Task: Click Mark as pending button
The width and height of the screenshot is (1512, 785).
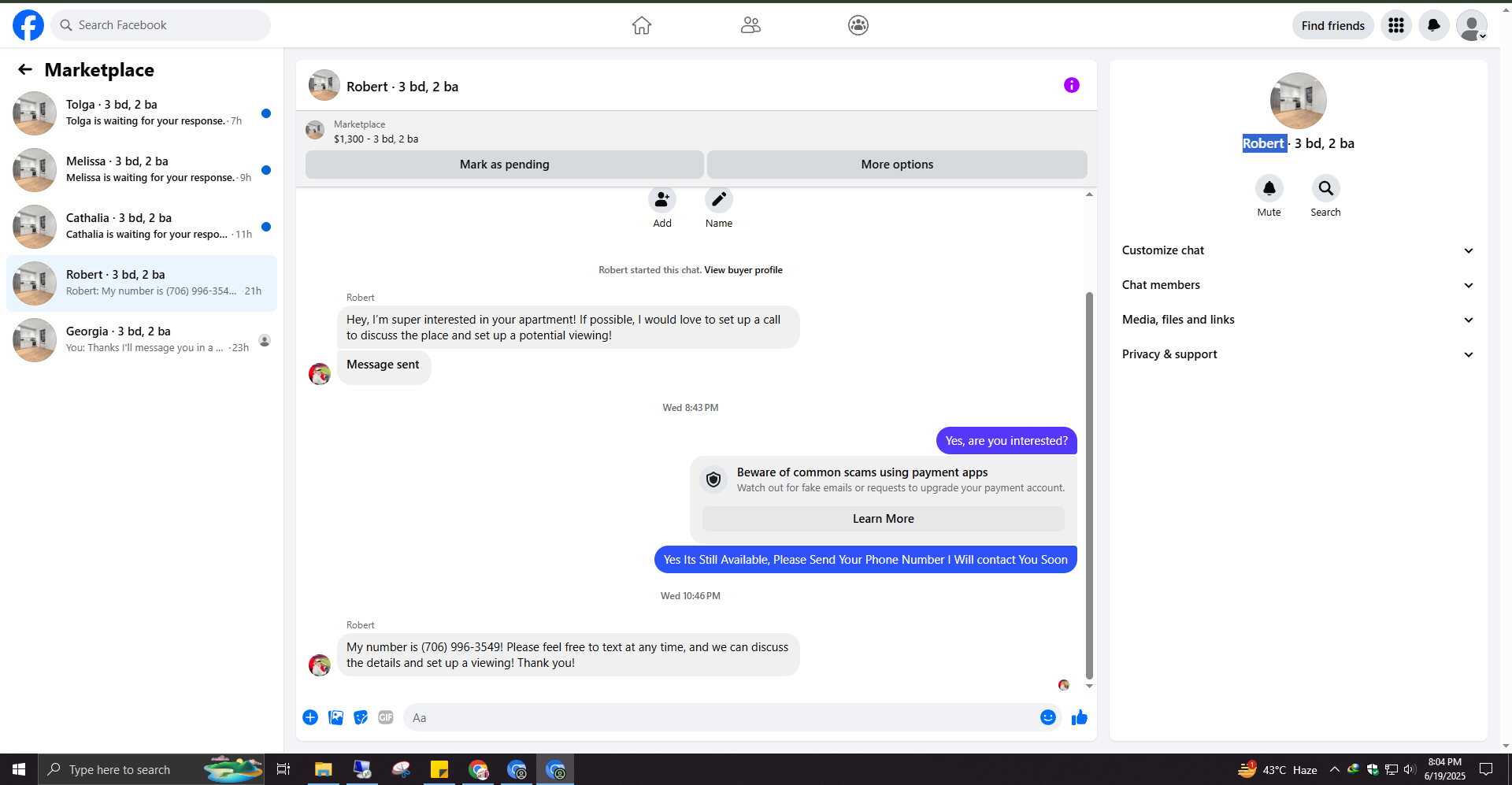Action: 505,165
